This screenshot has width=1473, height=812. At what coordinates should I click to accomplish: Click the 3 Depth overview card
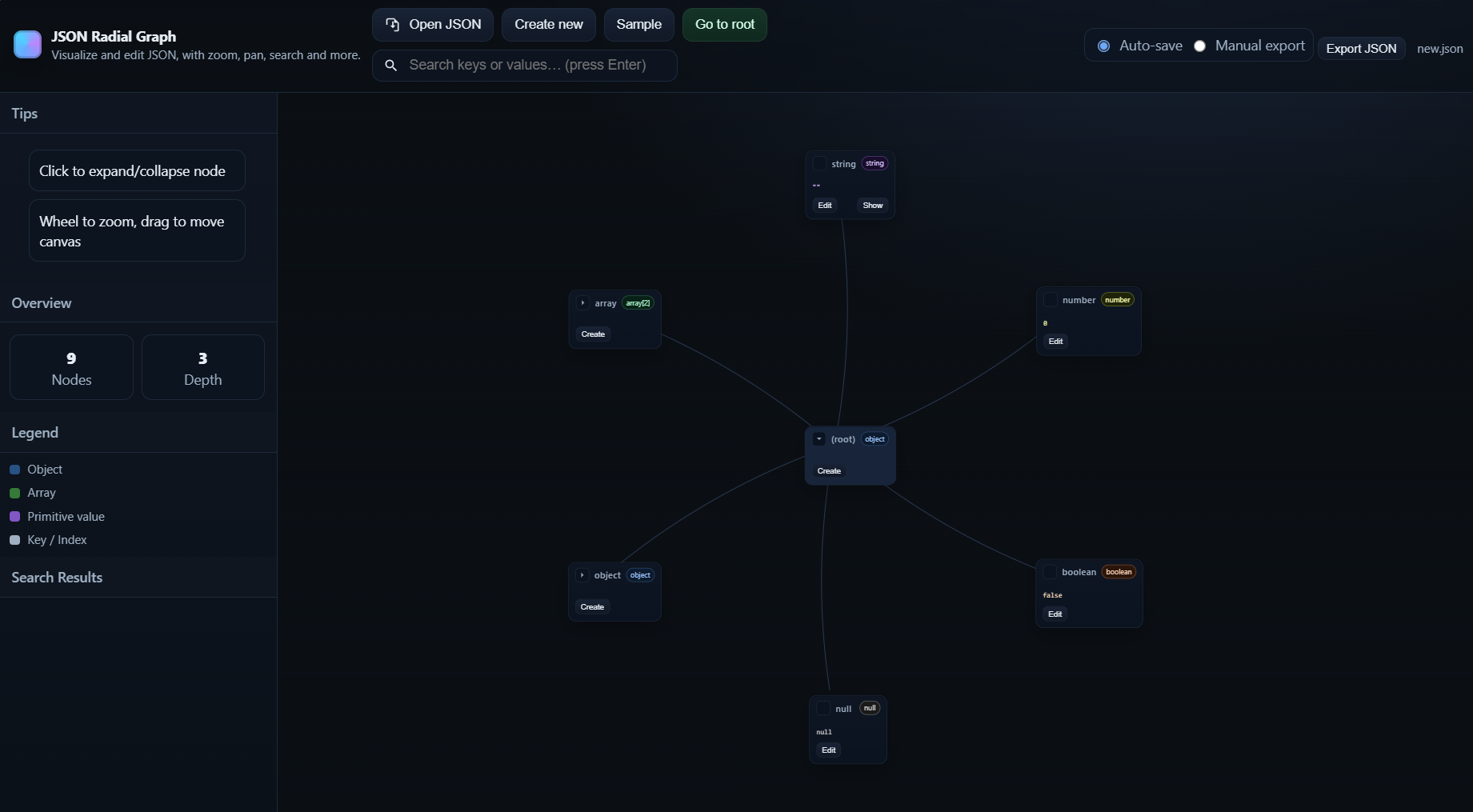click(203, 367)
